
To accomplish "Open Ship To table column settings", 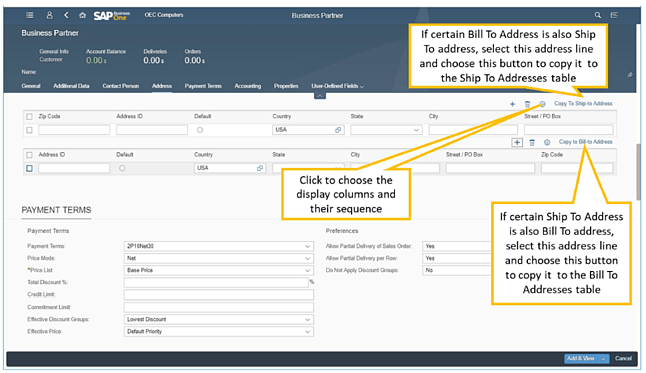I will [547, 142].
